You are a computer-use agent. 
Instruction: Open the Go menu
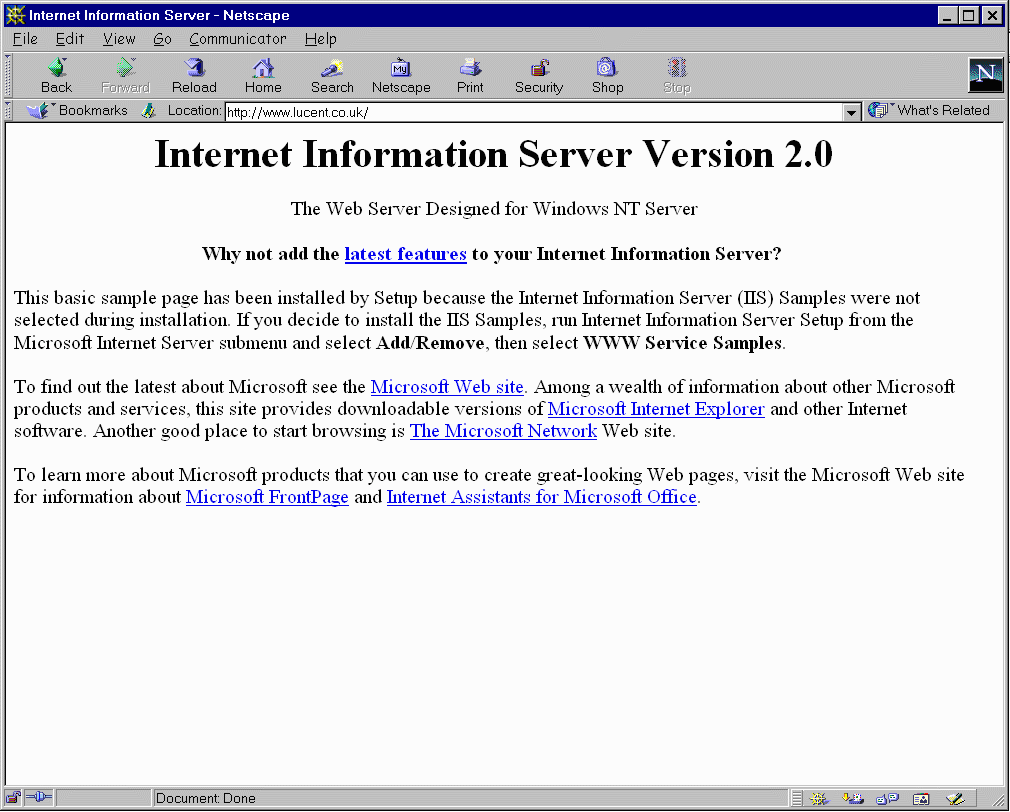pos(162,39)
